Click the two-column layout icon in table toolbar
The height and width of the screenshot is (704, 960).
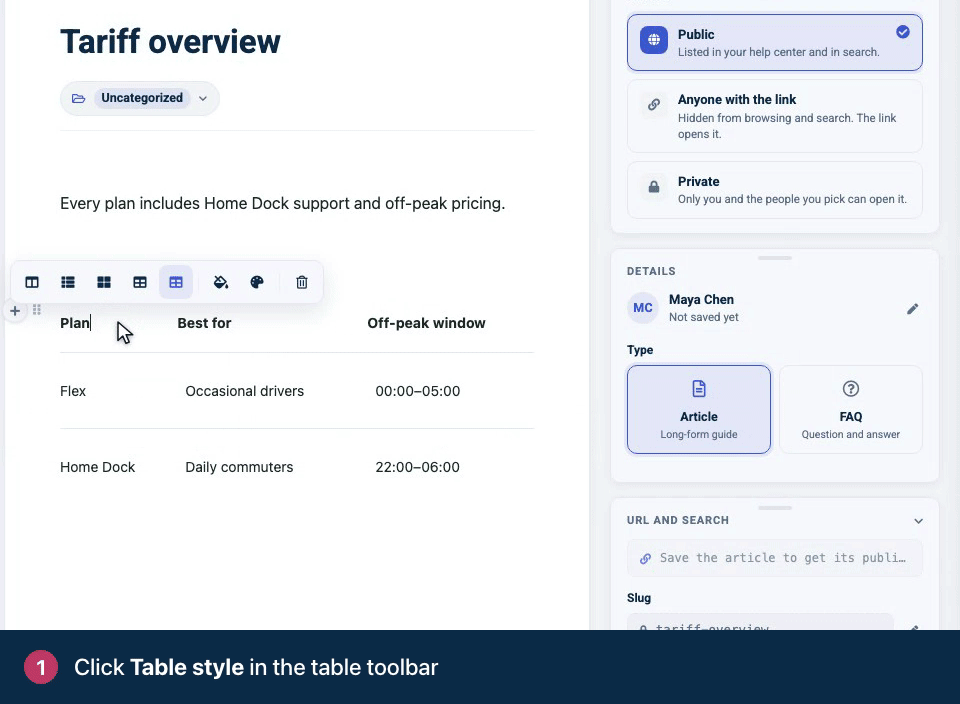(x=32, y=282)
